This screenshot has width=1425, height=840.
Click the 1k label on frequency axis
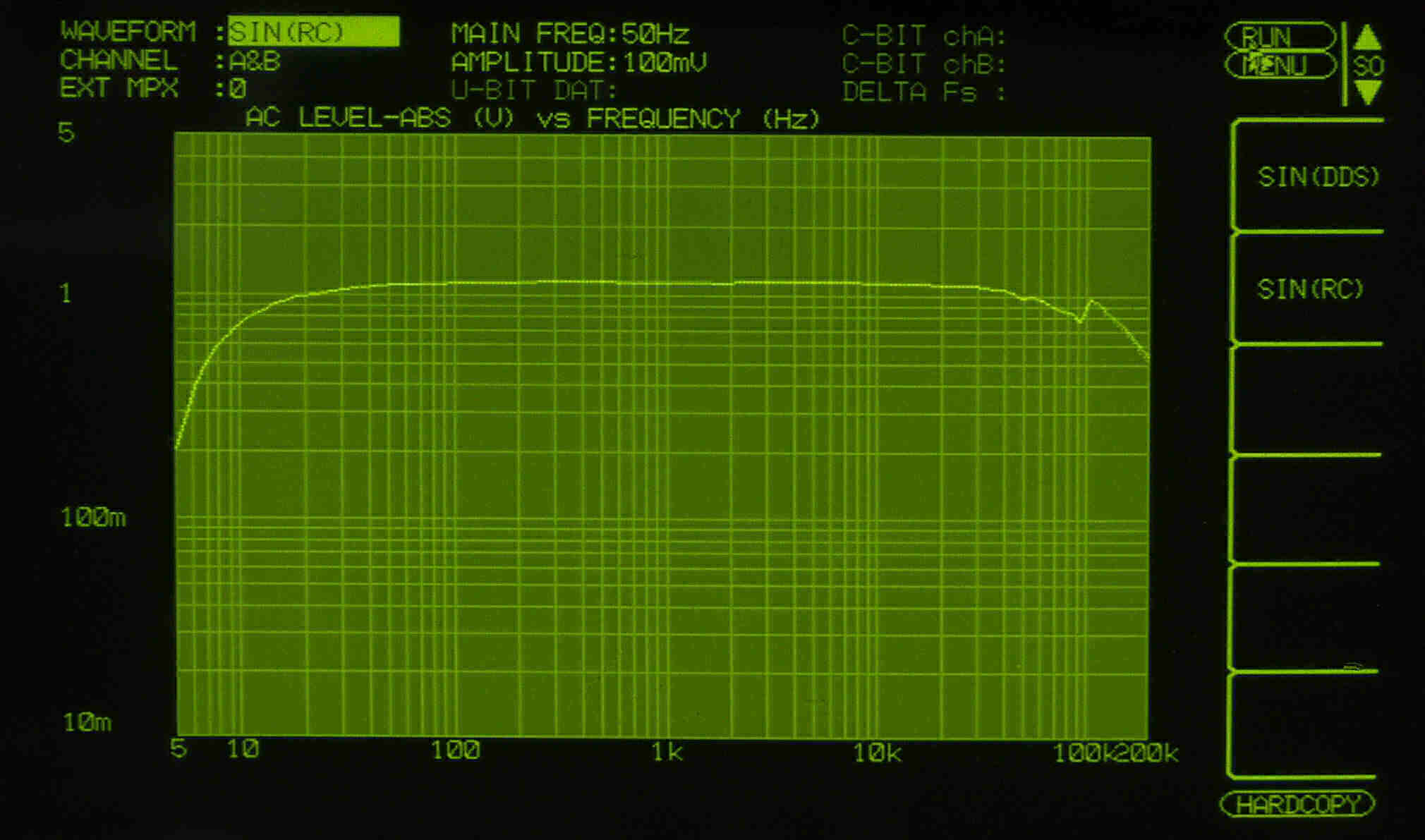click(667, 752)
